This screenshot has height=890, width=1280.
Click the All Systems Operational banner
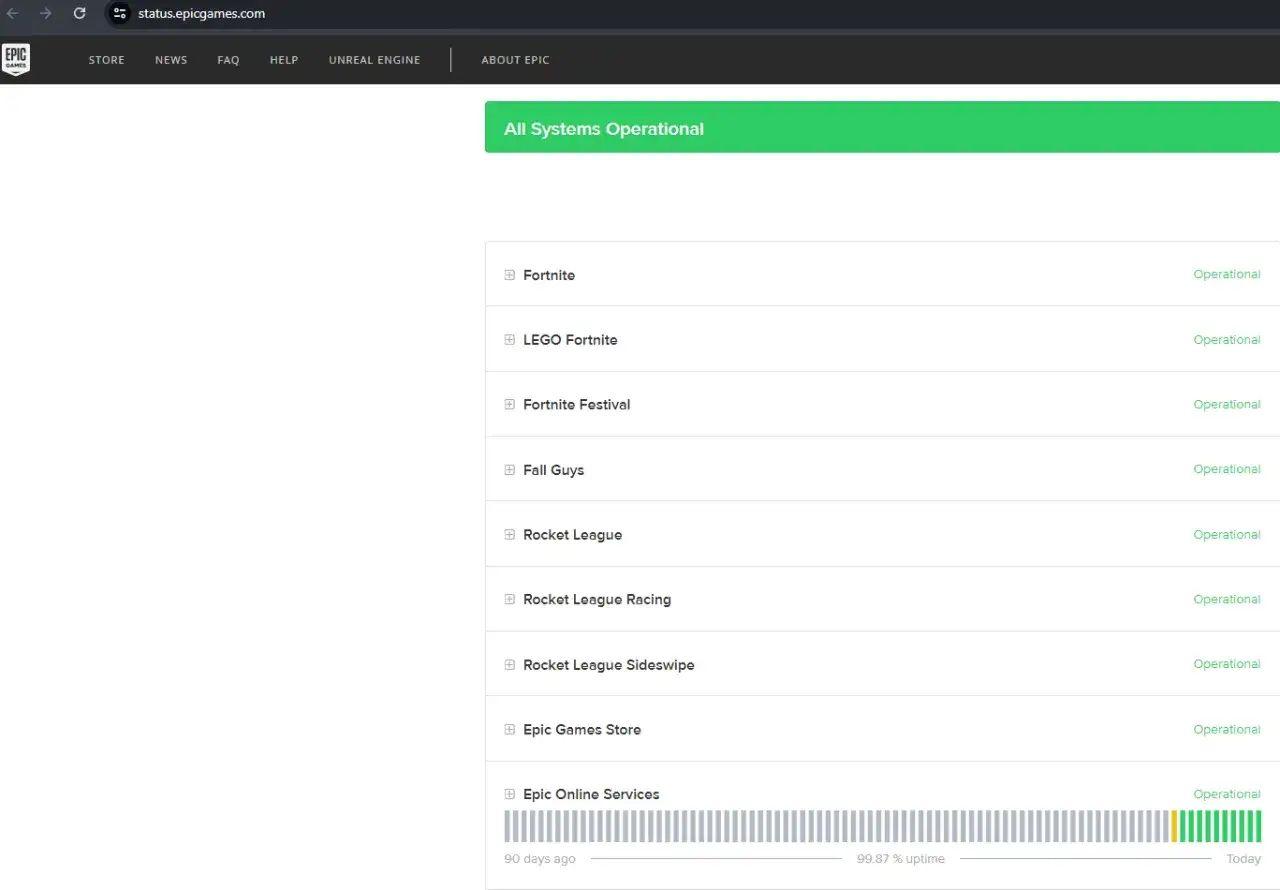coord(882,127)
